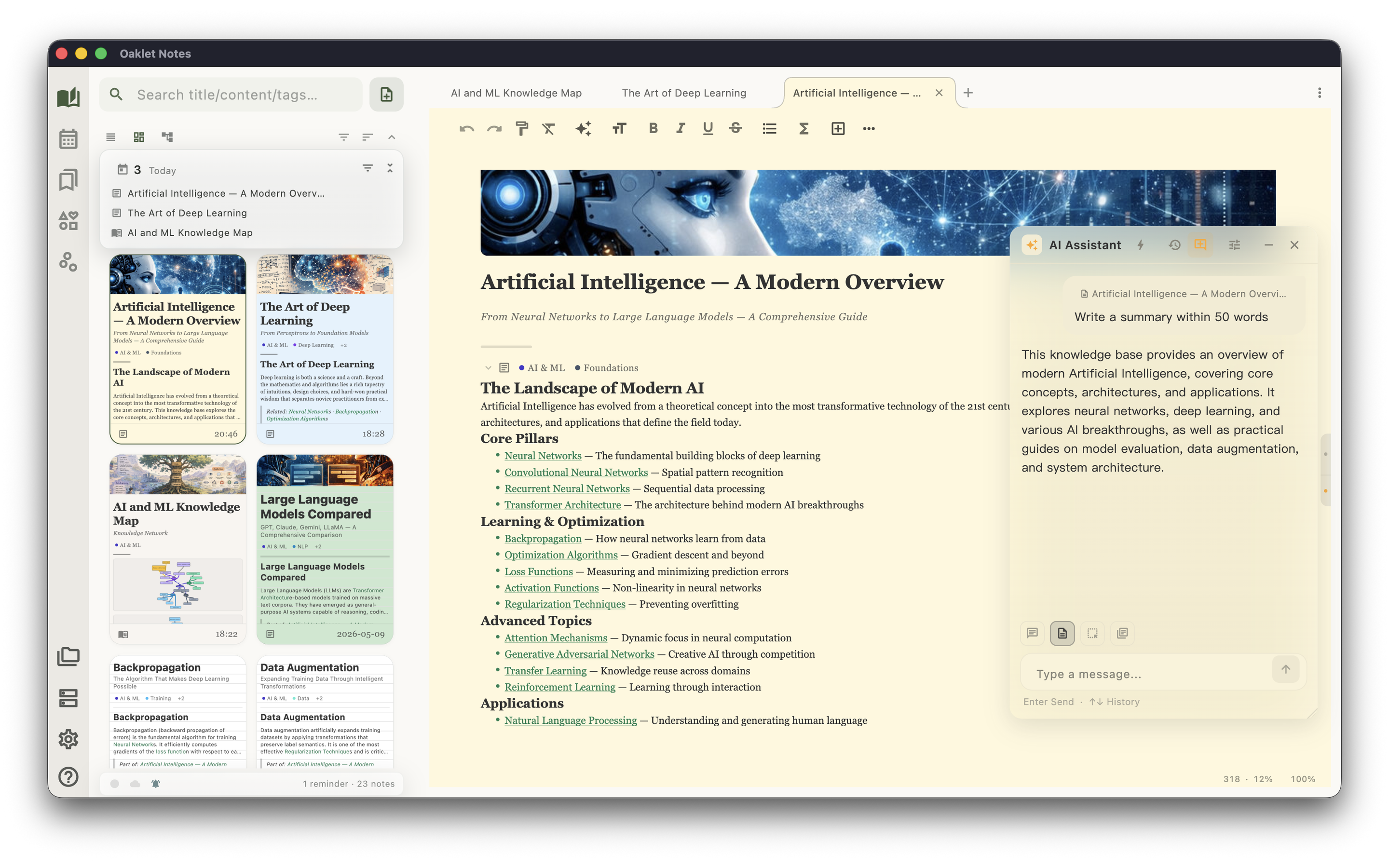Switch to The Art of Deep Learning tab
Viewport: 1389px width, 868px height.
(x=683, y=93)
